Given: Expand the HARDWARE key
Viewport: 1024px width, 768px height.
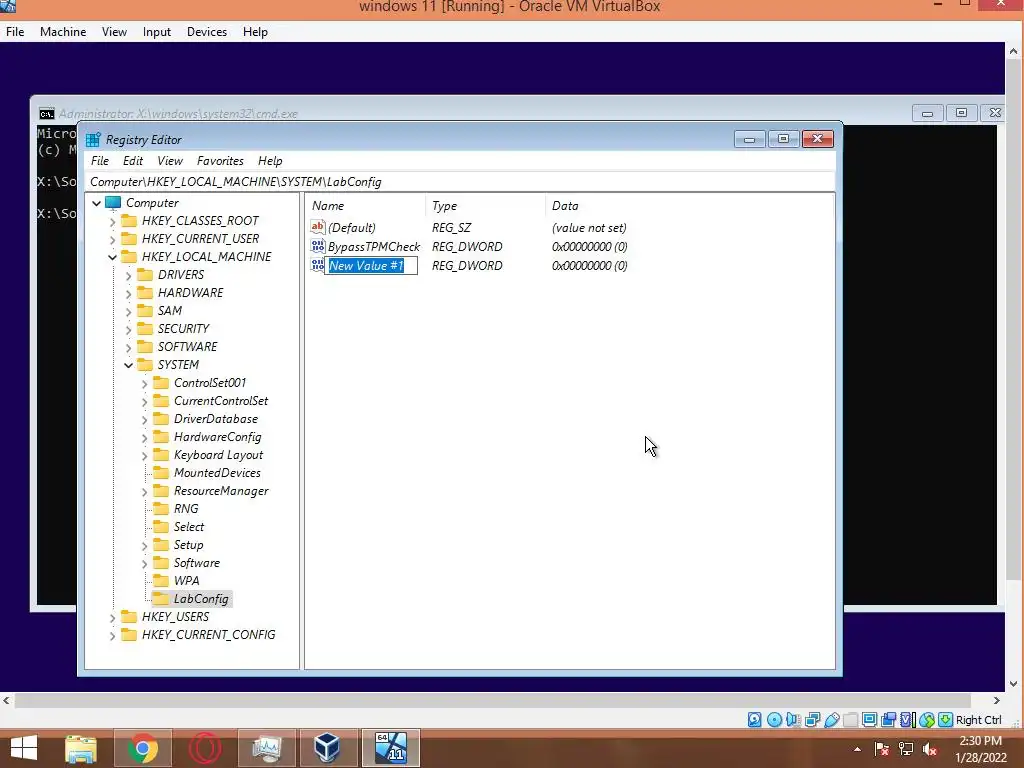Looking at the screenshot, I should coord(129,293).
